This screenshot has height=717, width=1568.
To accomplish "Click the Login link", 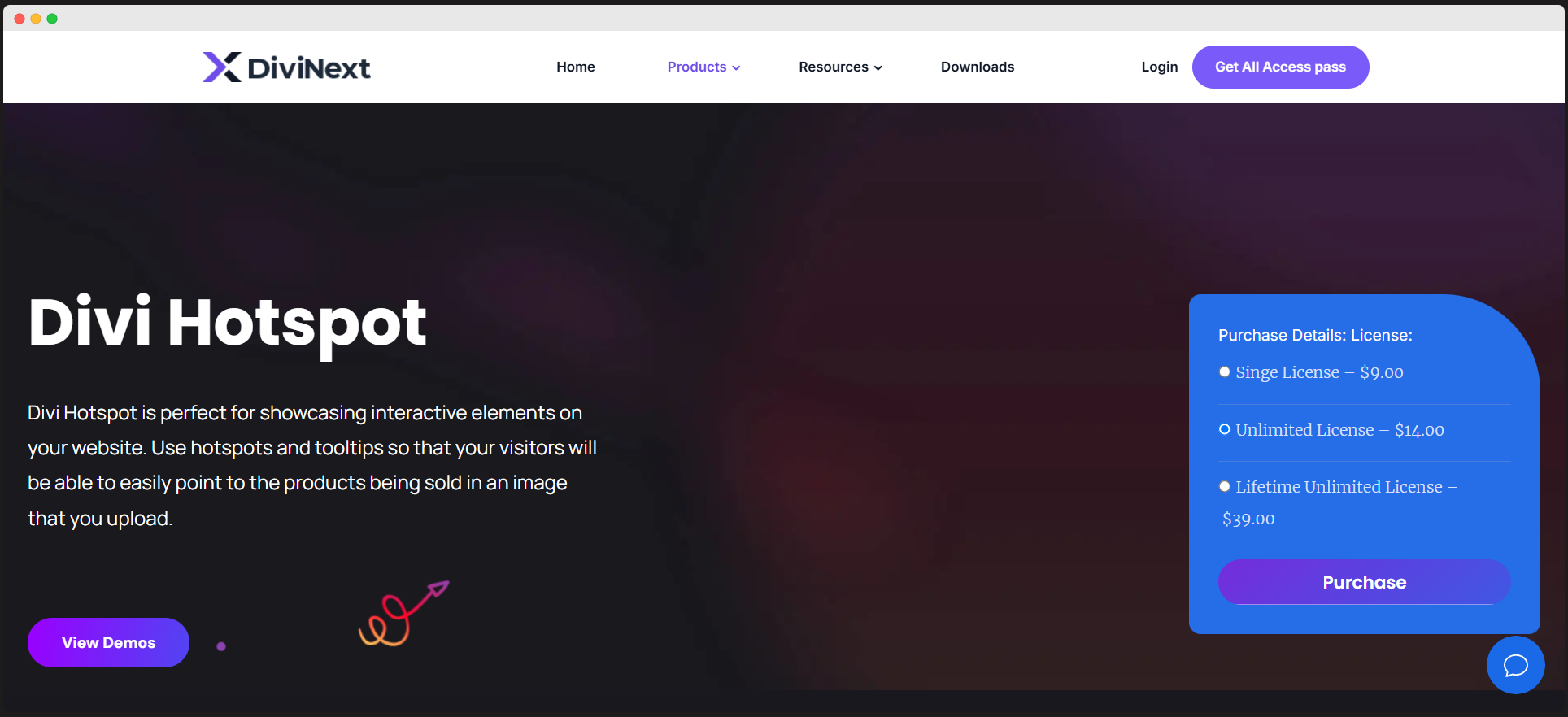I will [x=1159, y=67].
